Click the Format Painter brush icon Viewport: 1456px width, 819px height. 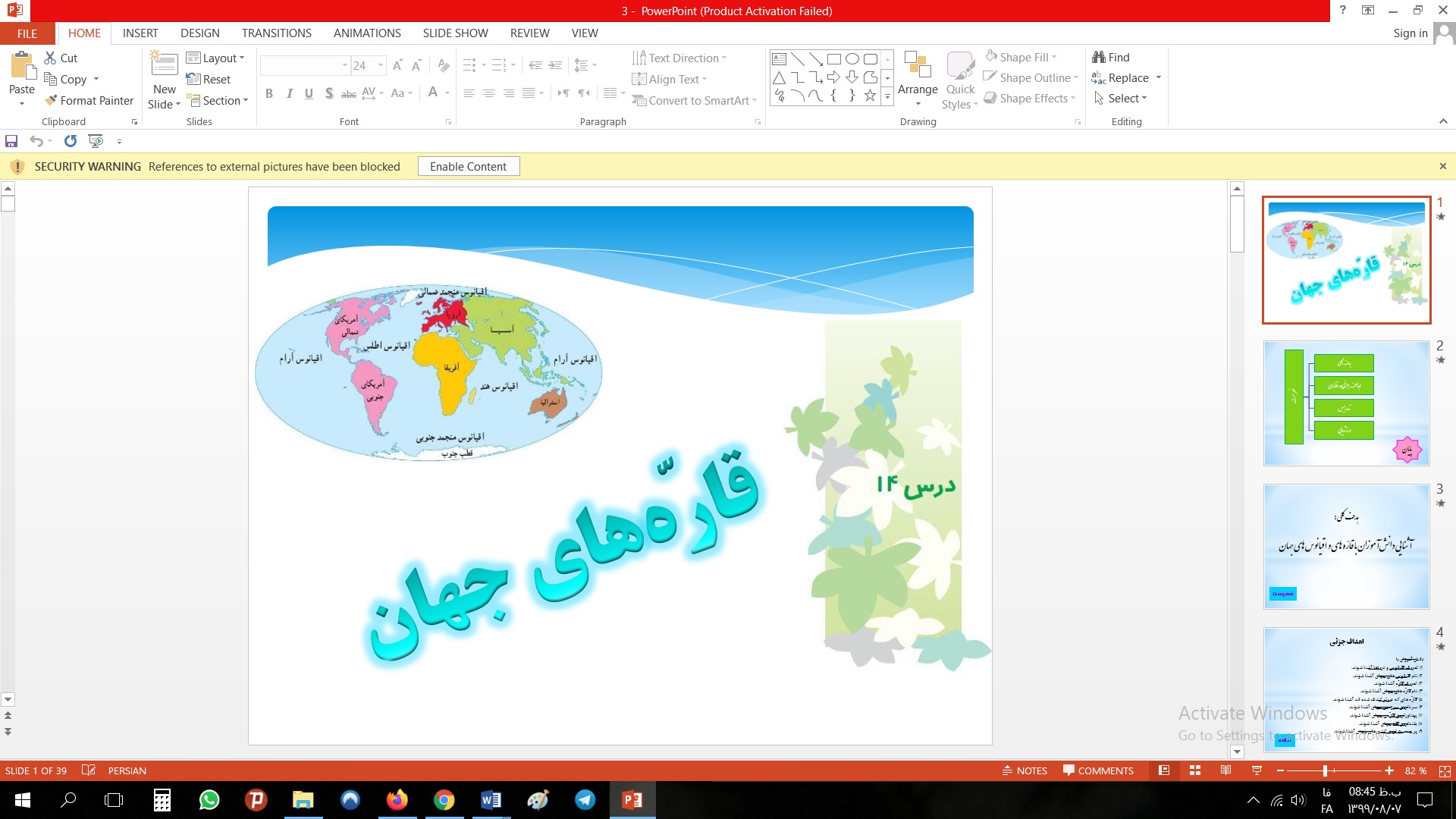pyautogui.click(x=51, y=100)
